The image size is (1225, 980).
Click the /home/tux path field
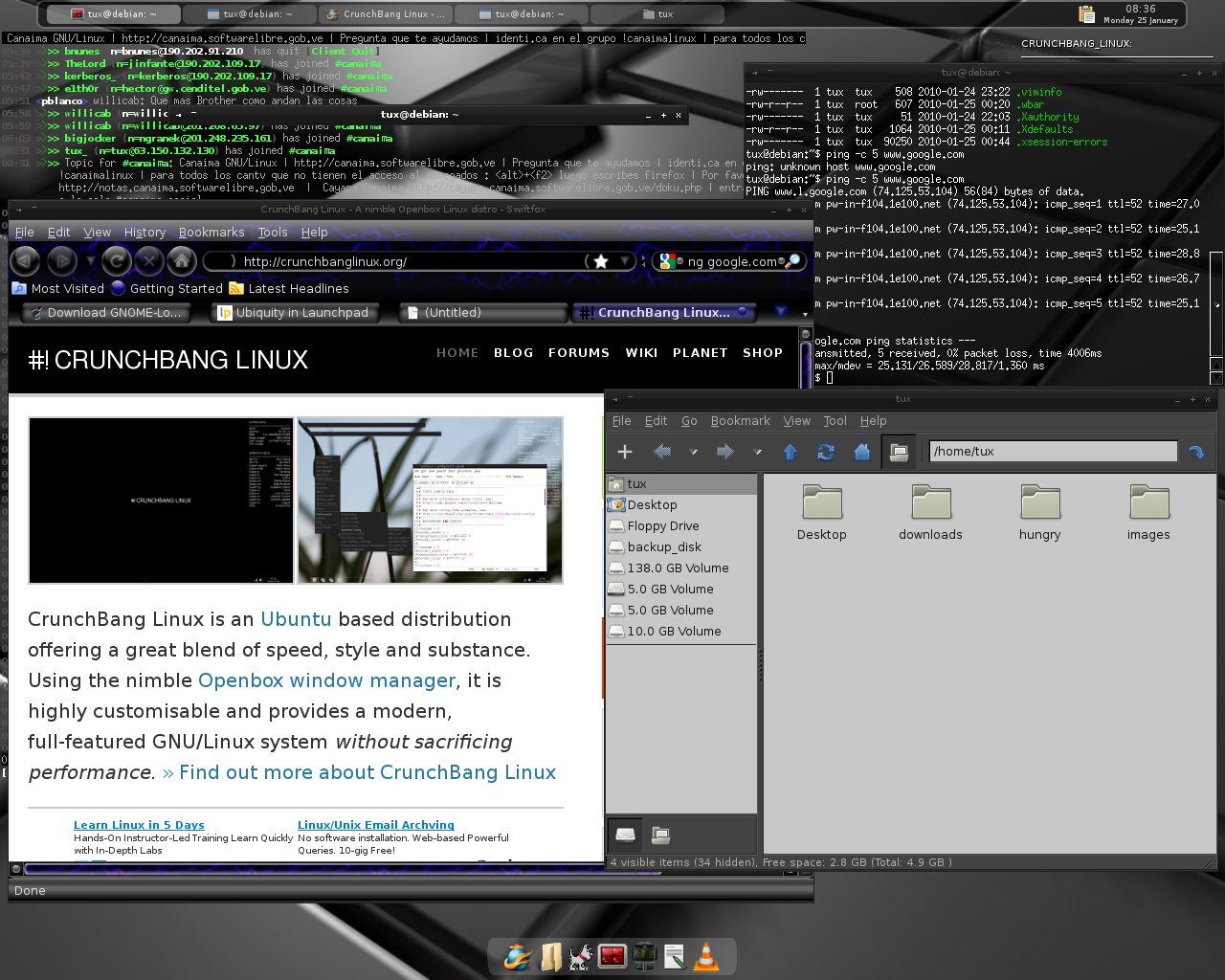[x=1053, y=451]
